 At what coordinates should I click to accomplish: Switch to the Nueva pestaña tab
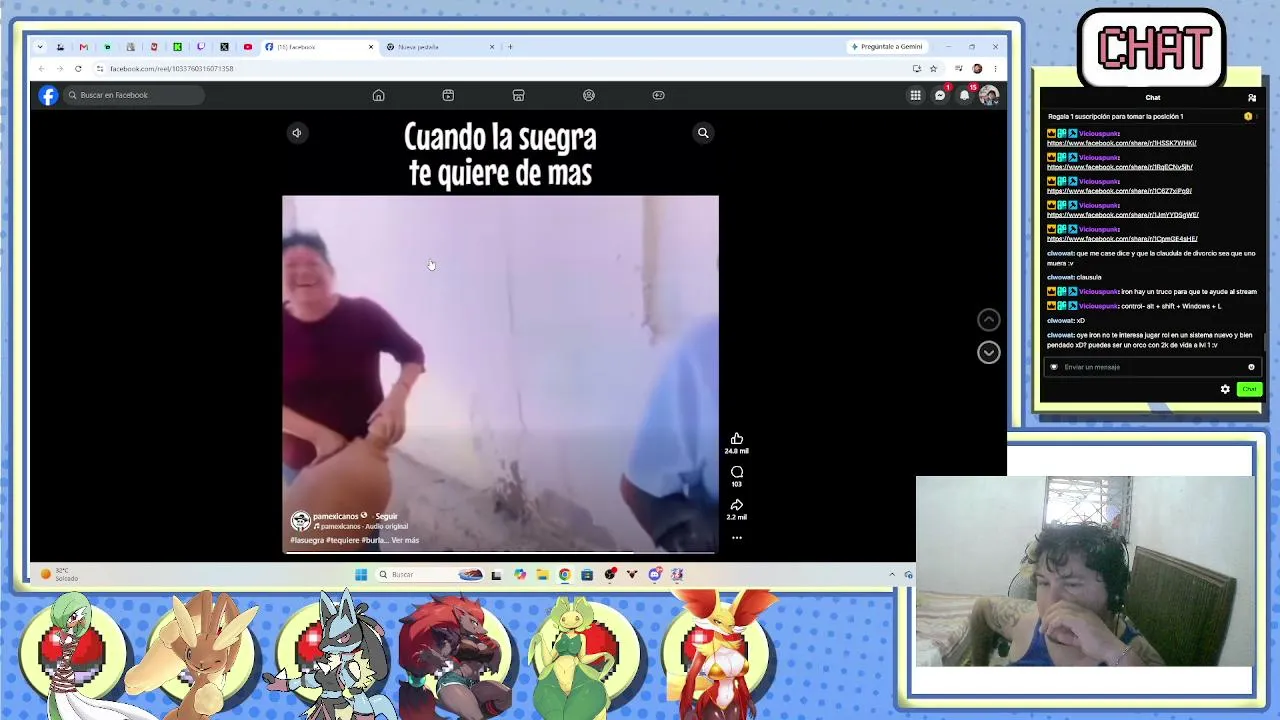pos(441,47)
